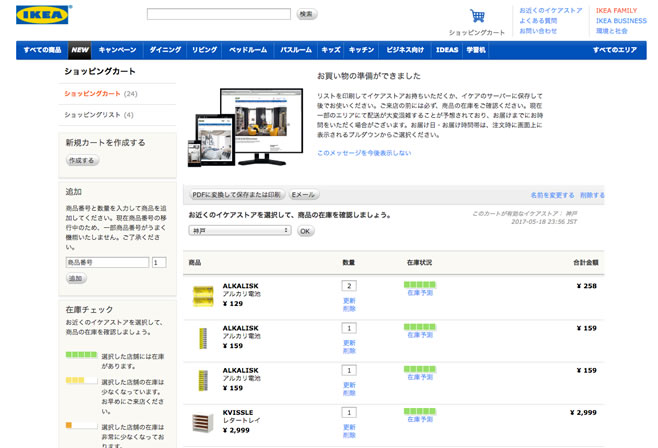Open IDEAS menu item
This screenshot has width=658, height=448.
[447, 50]
